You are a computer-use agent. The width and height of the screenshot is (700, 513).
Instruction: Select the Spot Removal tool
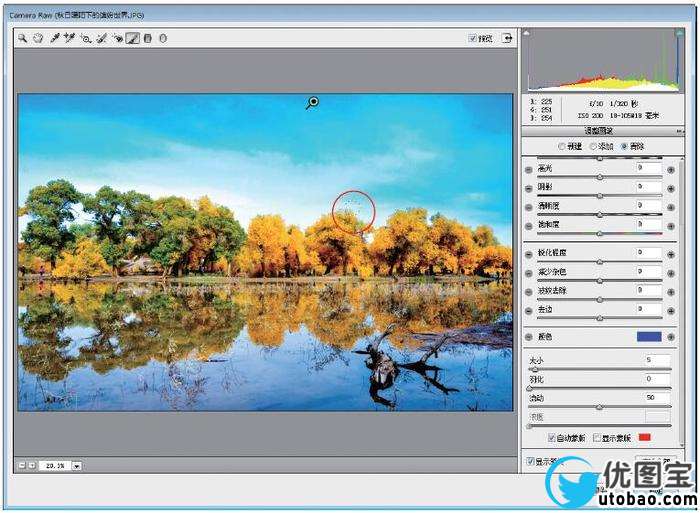[x=102, y=38]
